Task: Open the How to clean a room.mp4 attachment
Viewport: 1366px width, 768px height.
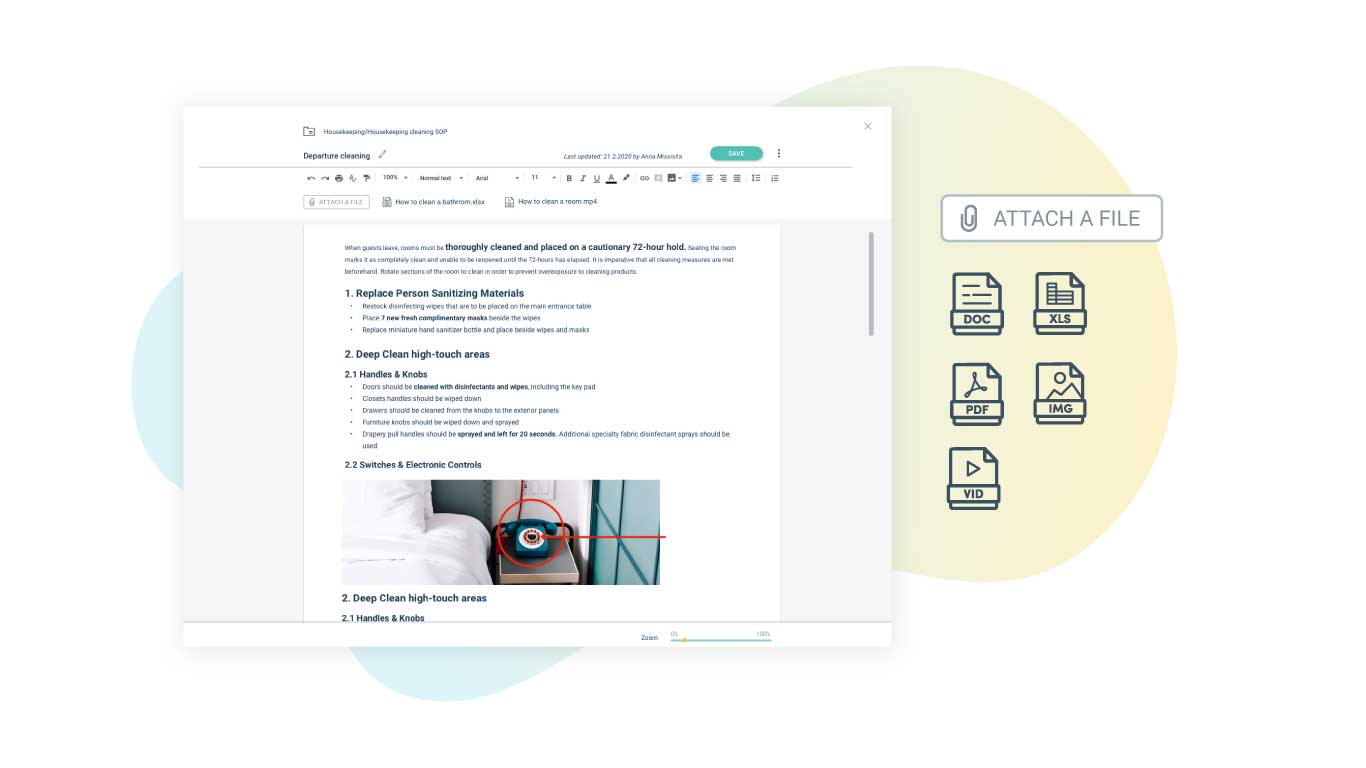Action: [x=551, y=202]
